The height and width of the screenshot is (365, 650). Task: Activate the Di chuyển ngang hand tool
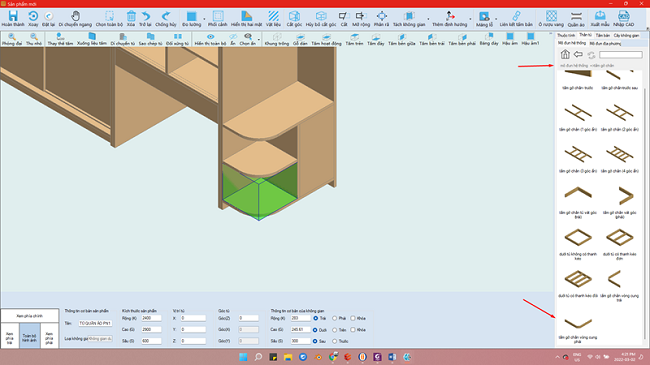click(x=75, y=19)
